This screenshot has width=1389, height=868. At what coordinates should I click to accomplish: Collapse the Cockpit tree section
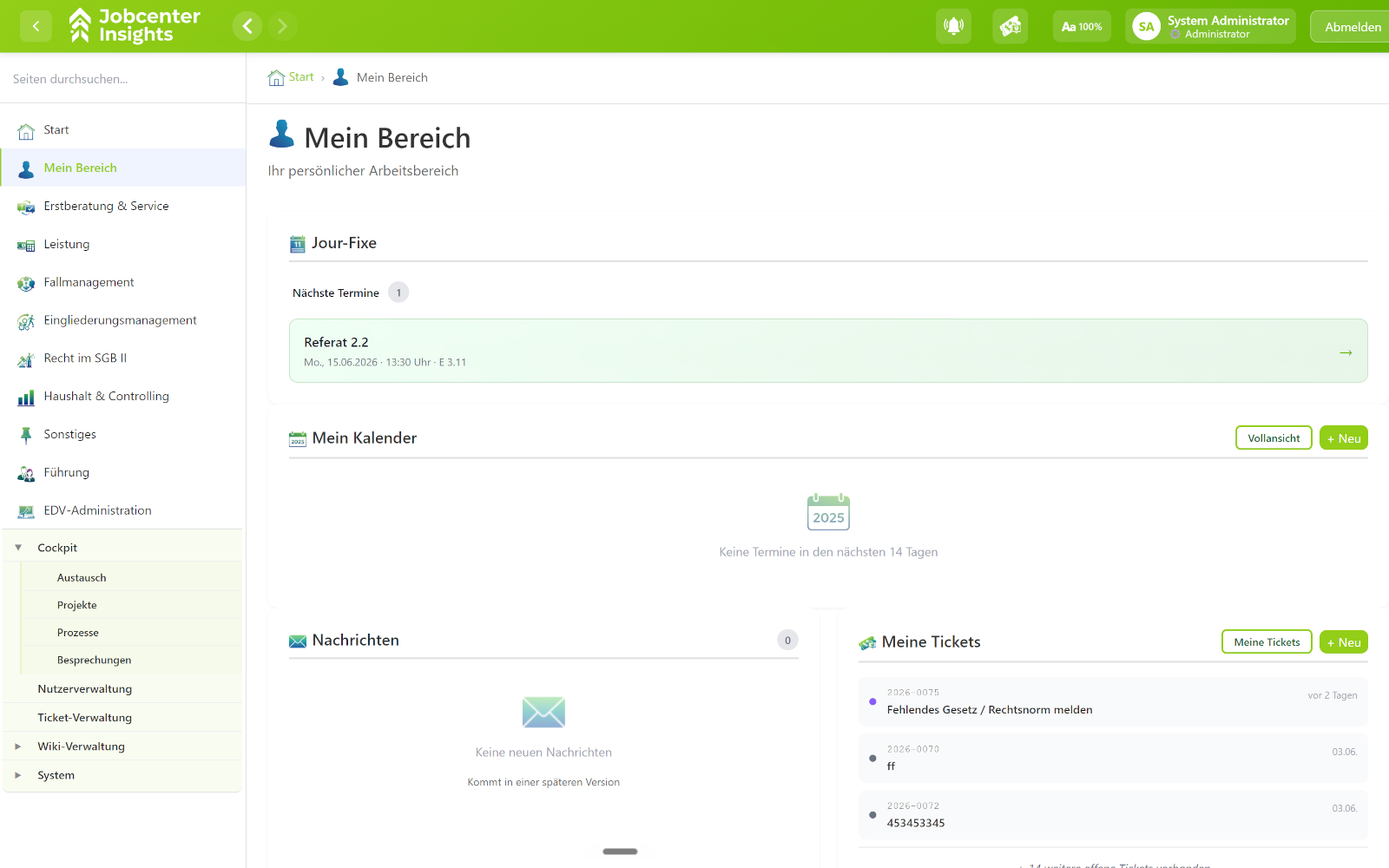[18, 548]
